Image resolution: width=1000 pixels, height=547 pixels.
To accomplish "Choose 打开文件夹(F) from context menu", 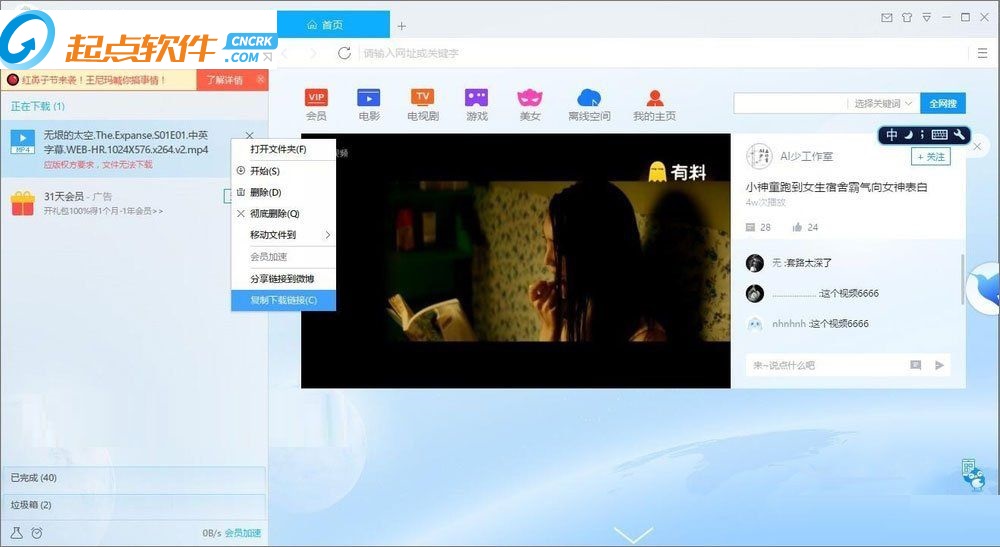I will pyautogui.click(x=283, y=149).
